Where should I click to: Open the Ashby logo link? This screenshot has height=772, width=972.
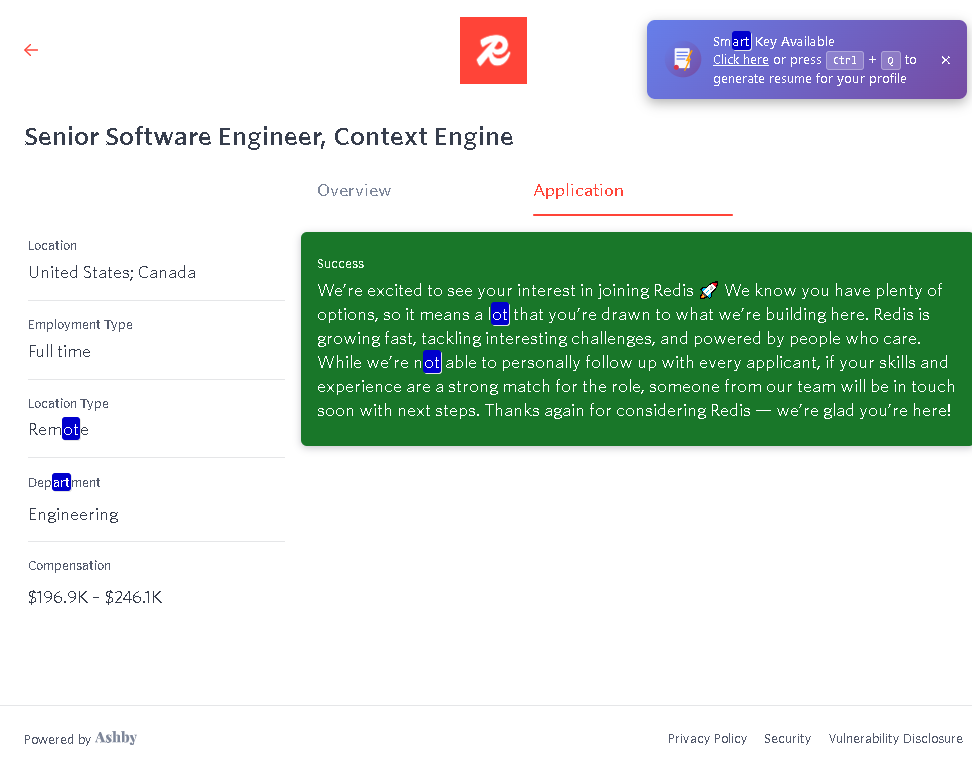pos(116,738)
